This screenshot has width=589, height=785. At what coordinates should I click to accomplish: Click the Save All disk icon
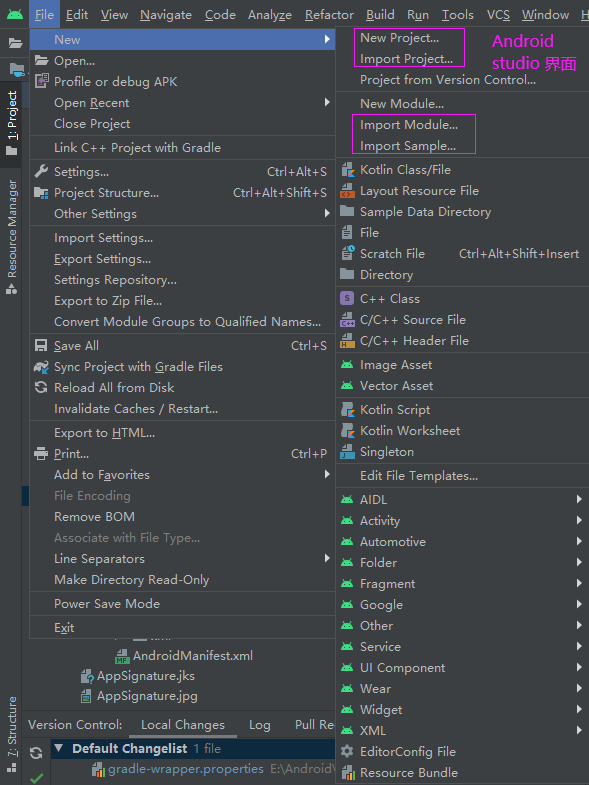41,345
